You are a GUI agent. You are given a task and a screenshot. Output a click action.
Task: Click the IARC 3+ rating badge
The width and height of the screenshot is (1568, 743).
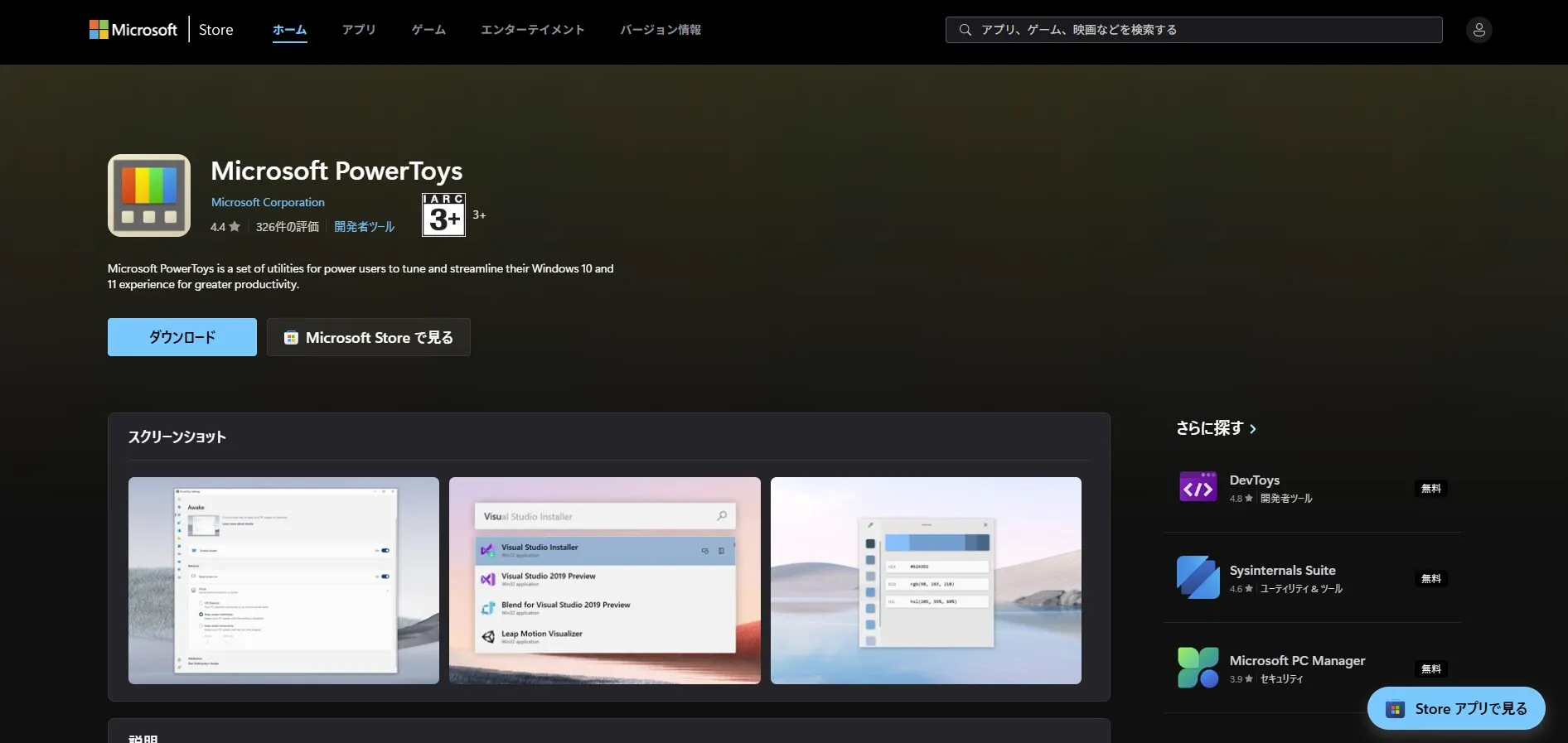[x=443, y=215]
